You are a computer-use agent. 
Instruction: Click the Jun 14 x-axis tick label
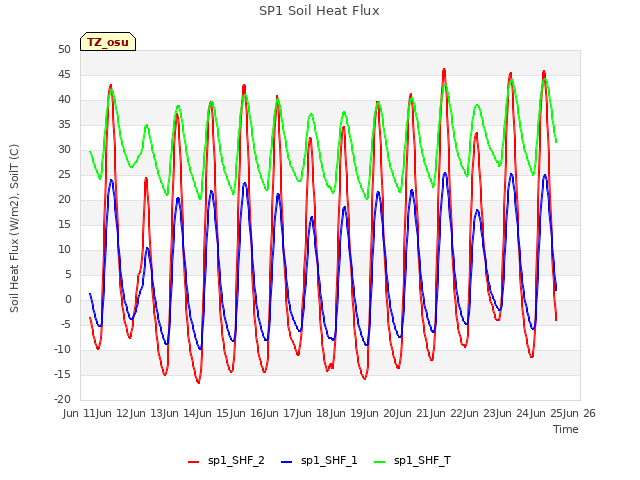click(178, 413)
